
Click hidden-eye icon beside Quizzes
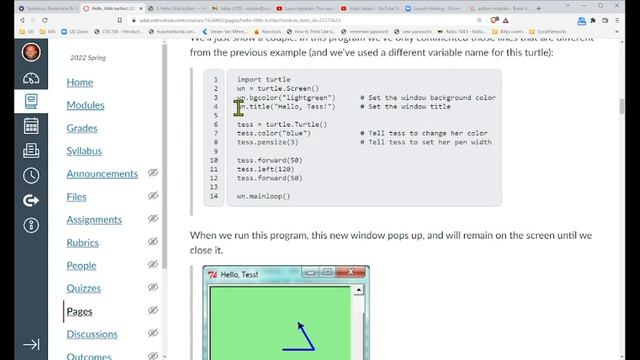coord(153,287)
